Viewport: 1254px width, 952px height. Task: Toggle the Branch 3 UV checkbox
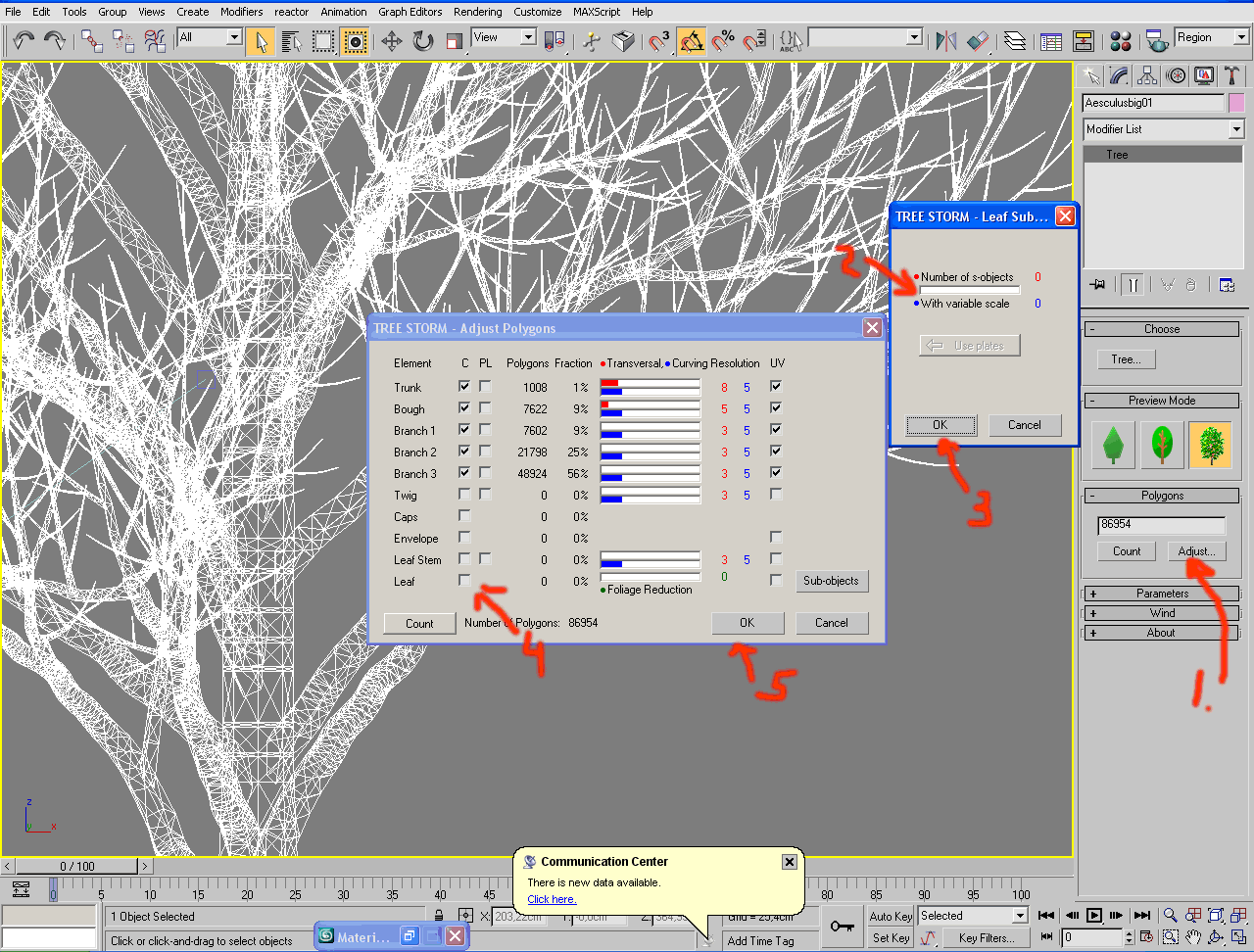(x=776, y=473)
